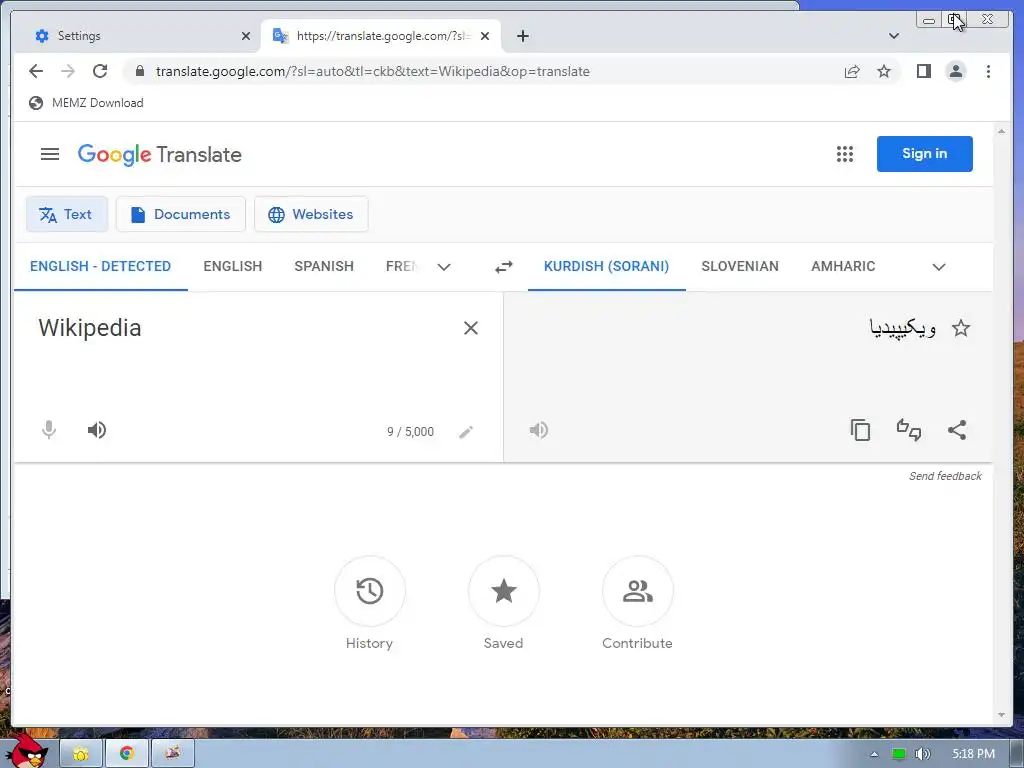Swap source and target languages
The image size is (1024, 768).
[x=504, y=266]
